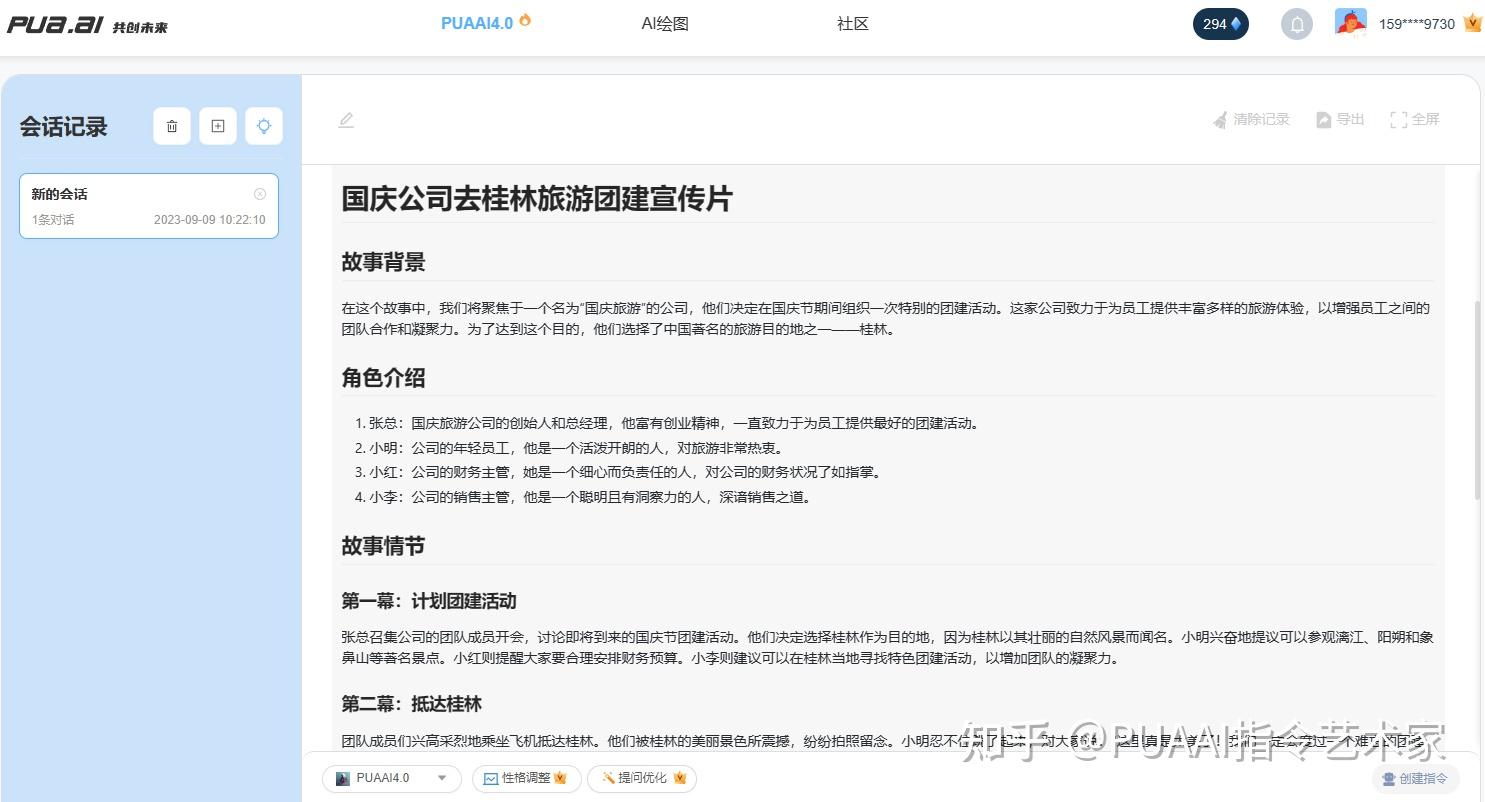This screenshot has width=1485, height=802.
Task: Clear chat history with 清除记录
Action: (x=1251, y=119)
